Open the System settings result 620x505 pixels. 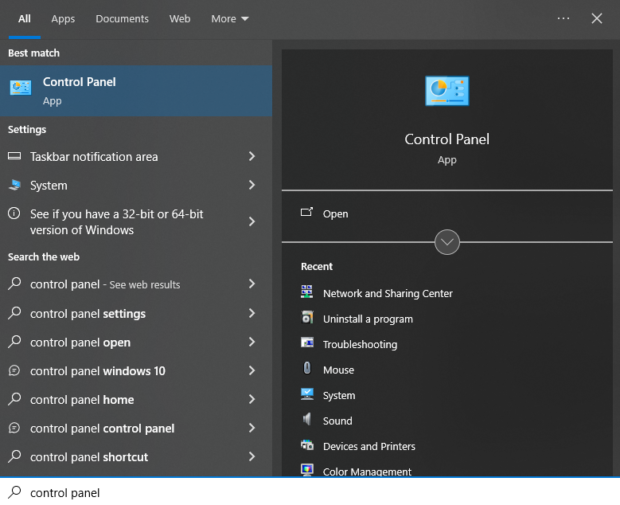136,185
